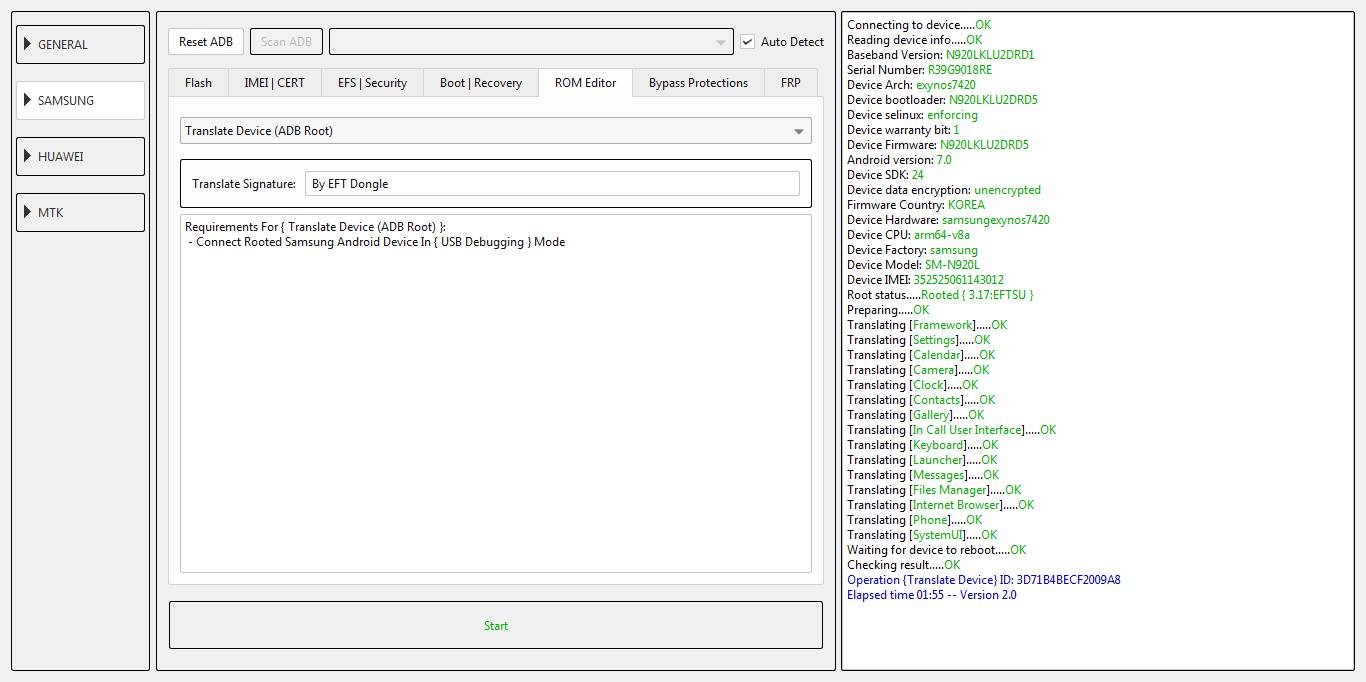
Task: Switch to the Flash tab
Action: 199,82
